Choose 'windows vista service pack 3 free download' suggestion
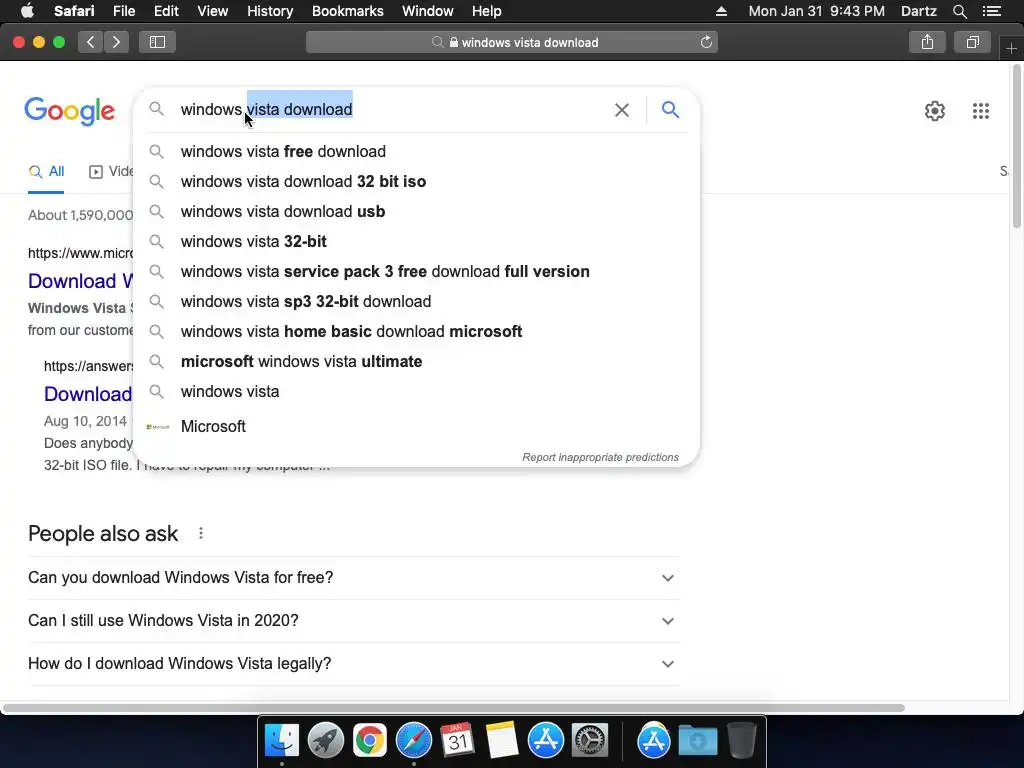Screen dimensions: 1024x768 (416, 272)
